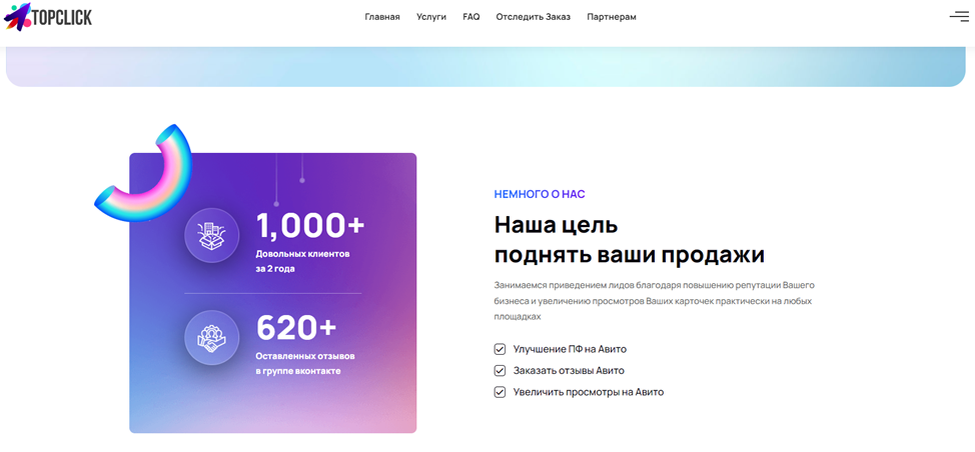The width and height of the screenshot is (975, 452).
Task: Click the heading поднять ваши продажи
Action: tap(629, 255)
